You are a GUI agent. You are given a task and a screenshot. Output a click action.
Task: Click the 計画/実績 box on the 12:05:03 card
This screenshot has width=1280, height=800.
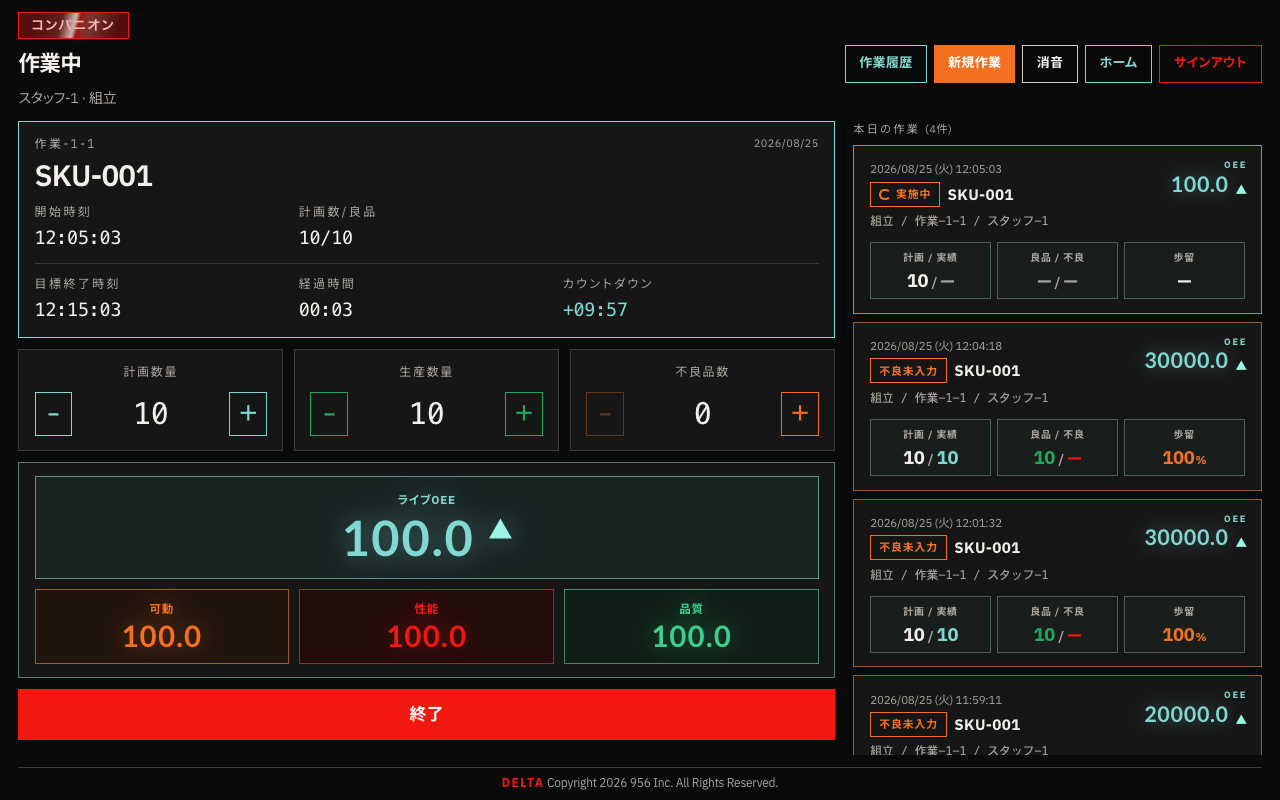coord(930,270)
